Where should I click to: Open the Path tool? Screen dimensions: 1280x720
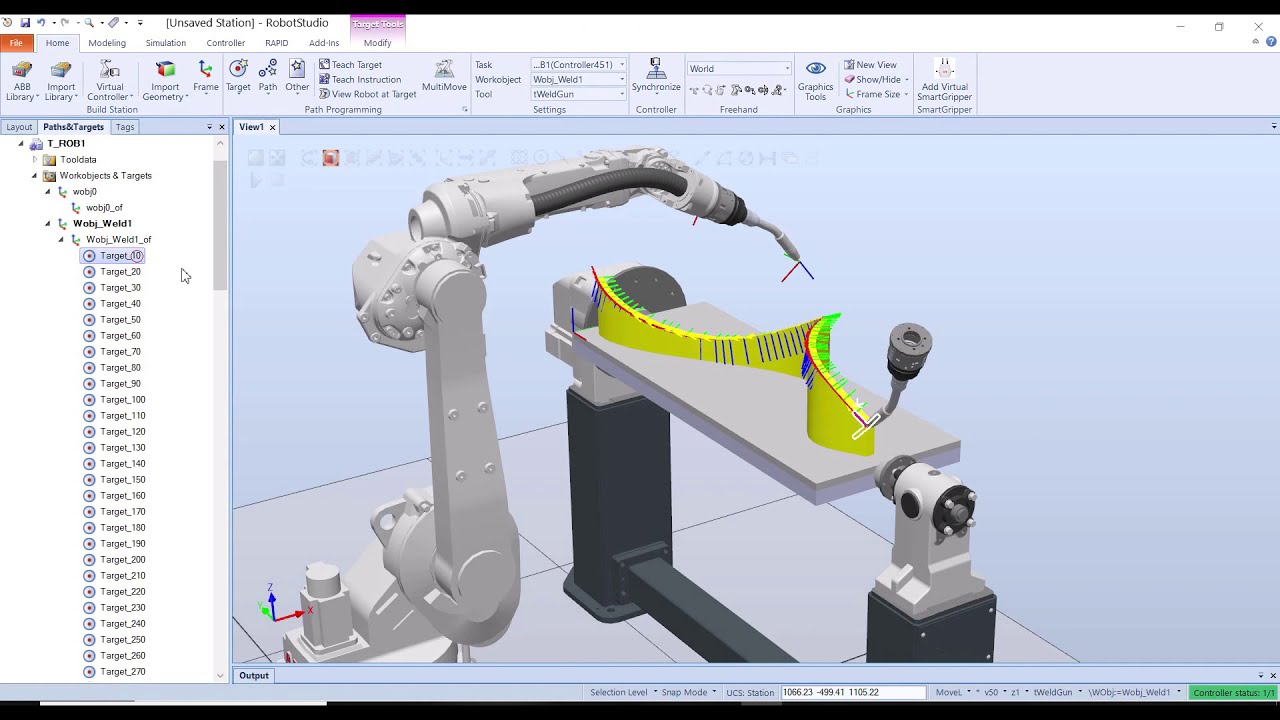[267, 79]
